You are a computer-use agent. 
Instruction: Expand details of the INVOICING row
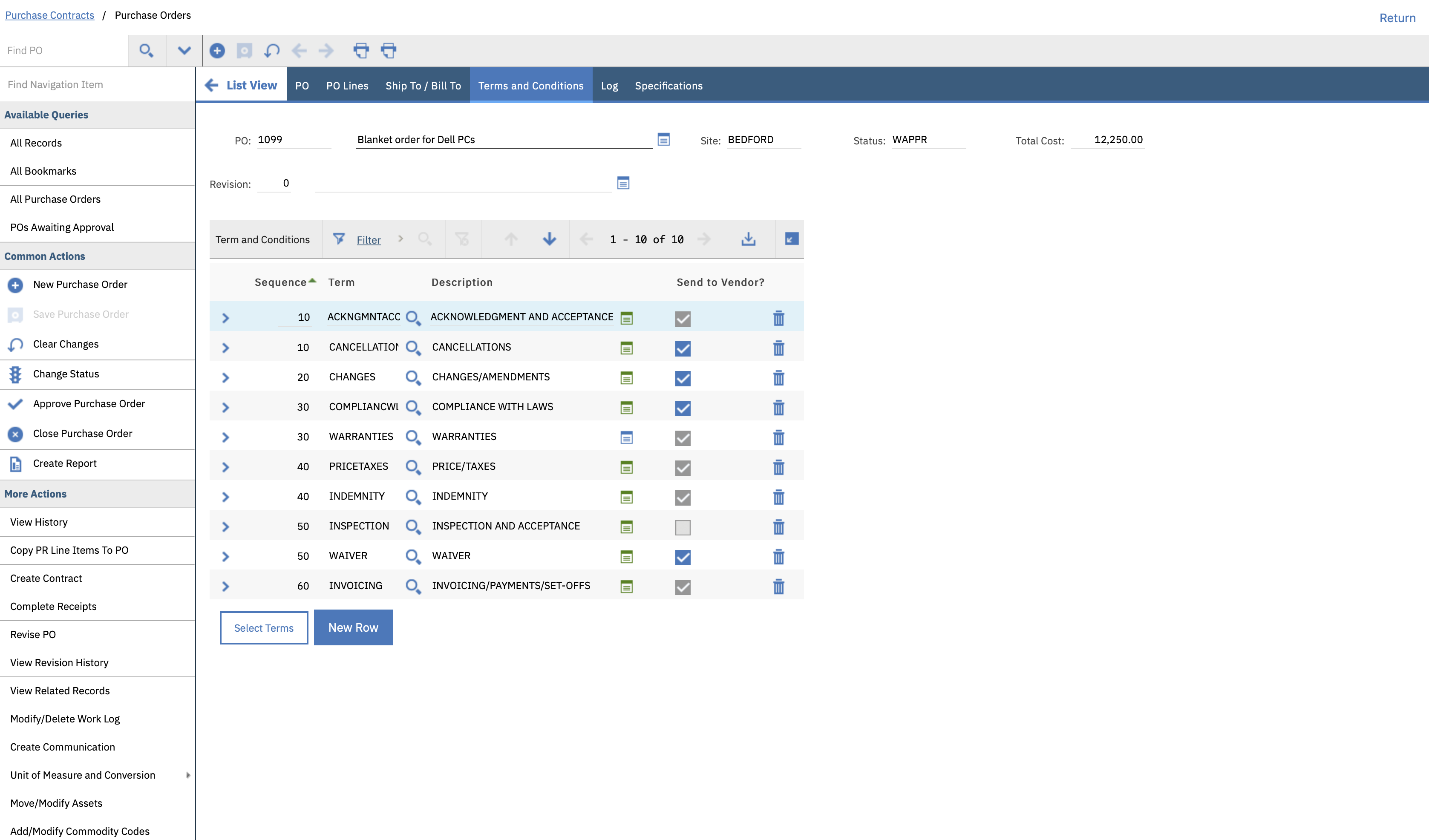coord(226,587)
